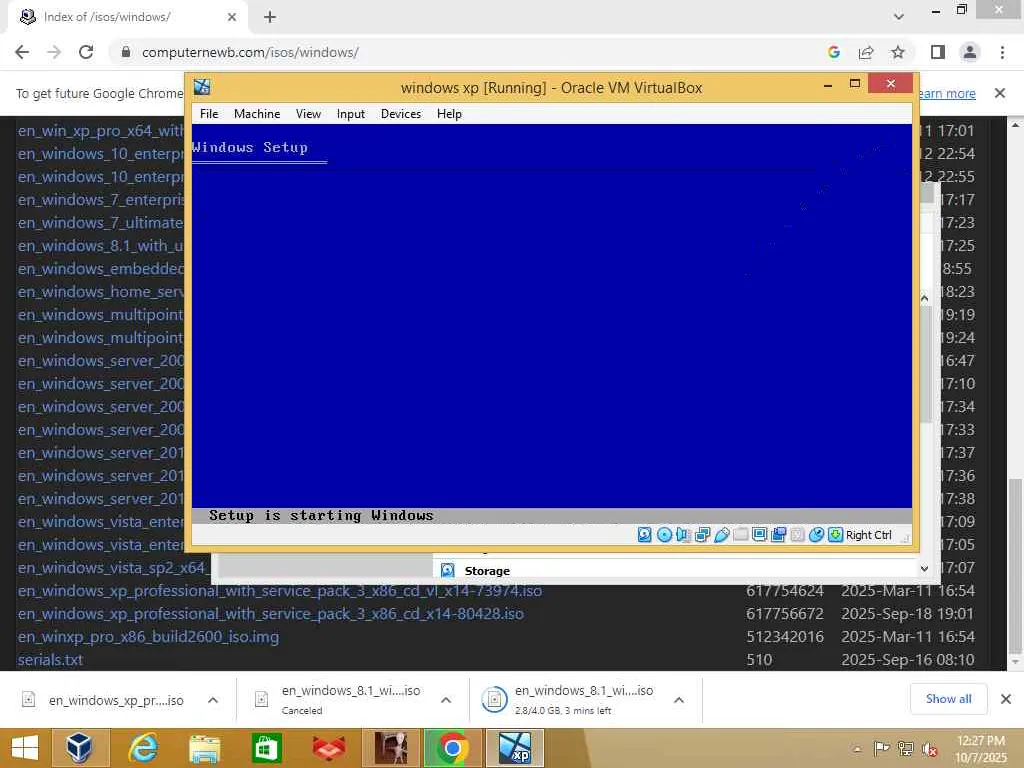Click Show all downloads
This screenshot has height=768, width=1024.
[948, 699]
